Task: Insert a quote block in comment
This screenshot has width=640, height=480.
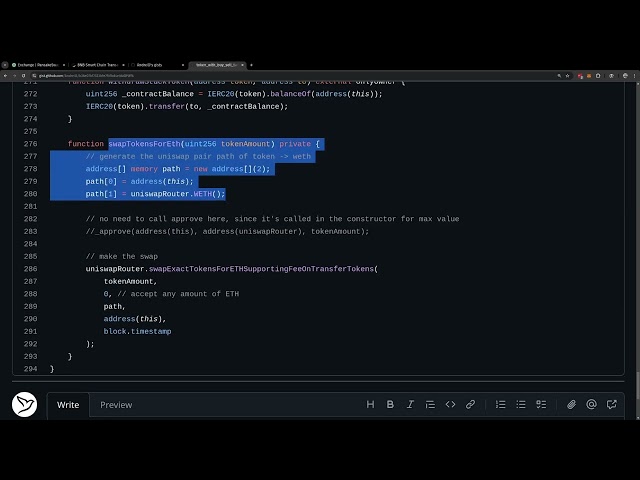Action: click(430, 404)
